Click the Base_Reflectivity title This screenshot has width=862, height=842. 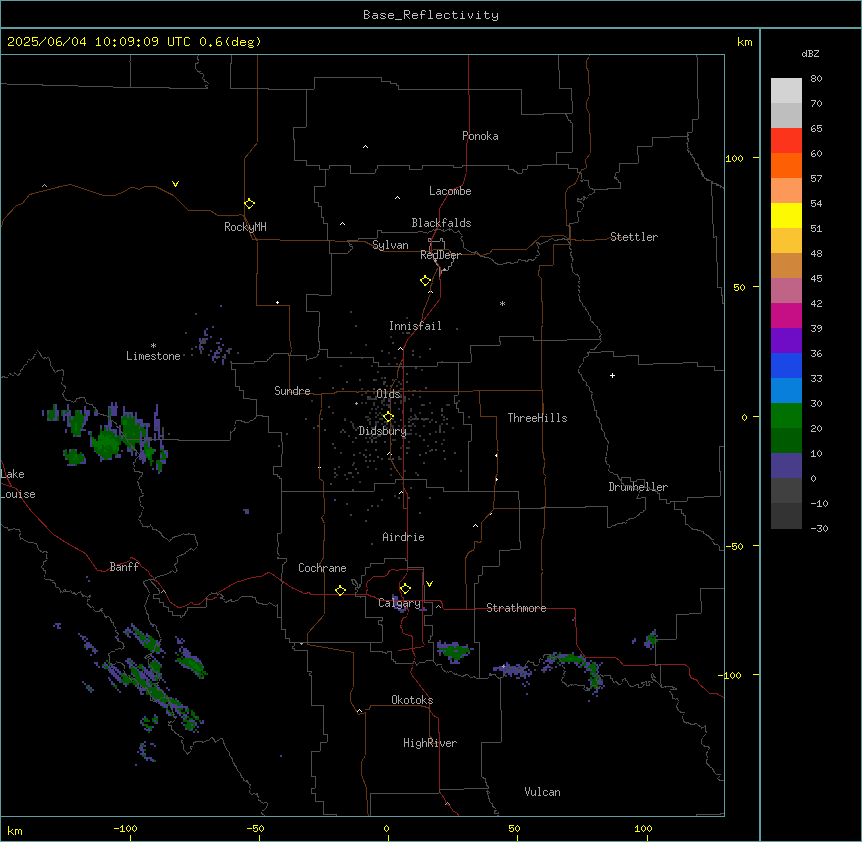[x=431, y=15]
